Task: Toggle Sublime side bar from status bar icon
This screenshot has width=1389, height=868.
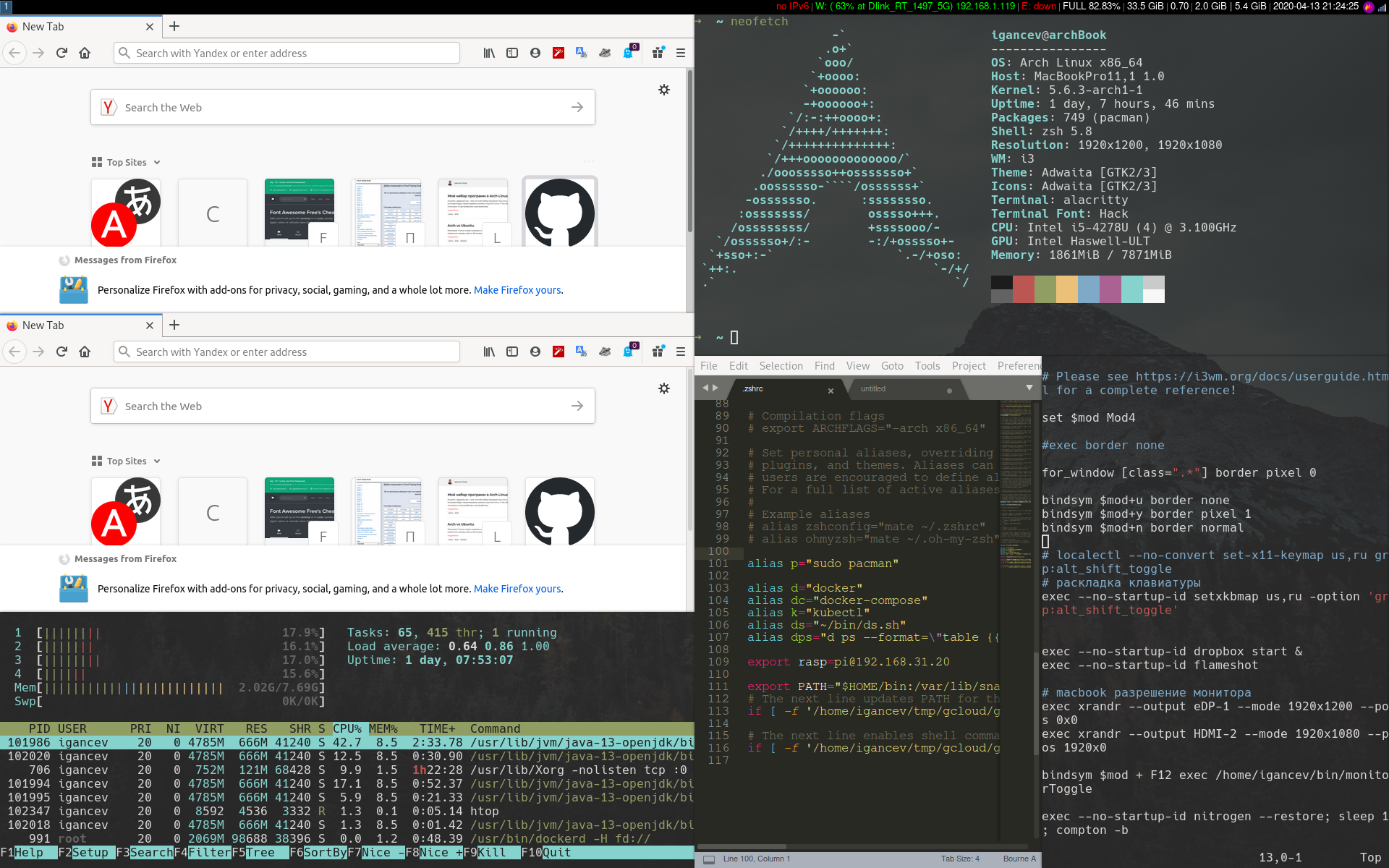Action: point(709,859)
